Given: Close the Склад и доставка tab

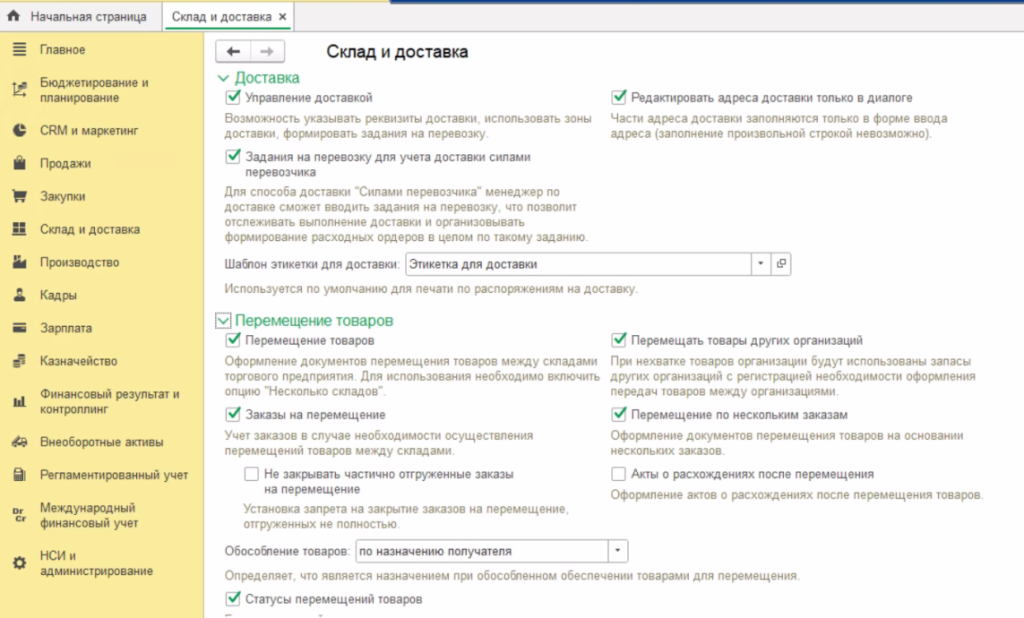Looking at the screenshot, I should (281, 17).
